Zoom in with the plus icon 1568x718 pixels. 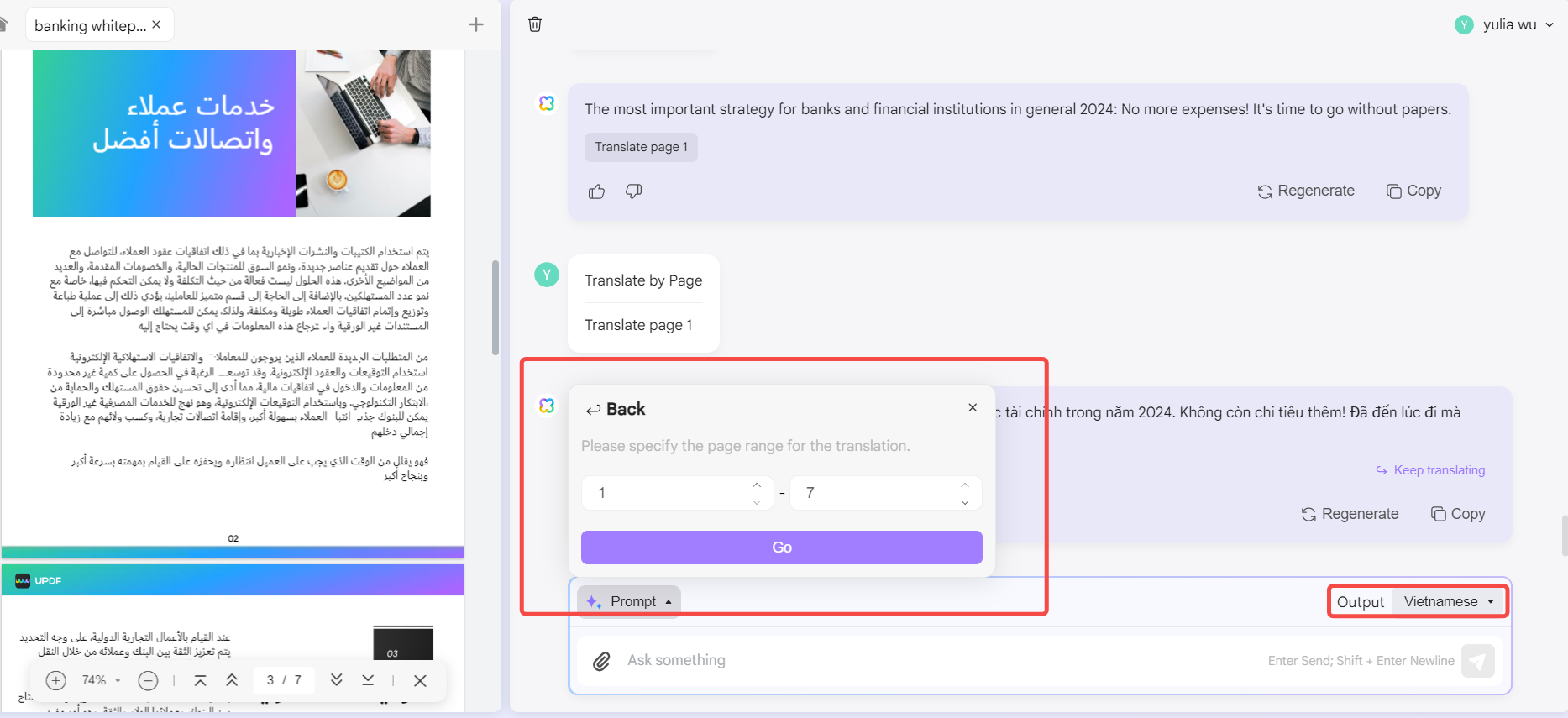pyautogui.click(x=55, y=680)
